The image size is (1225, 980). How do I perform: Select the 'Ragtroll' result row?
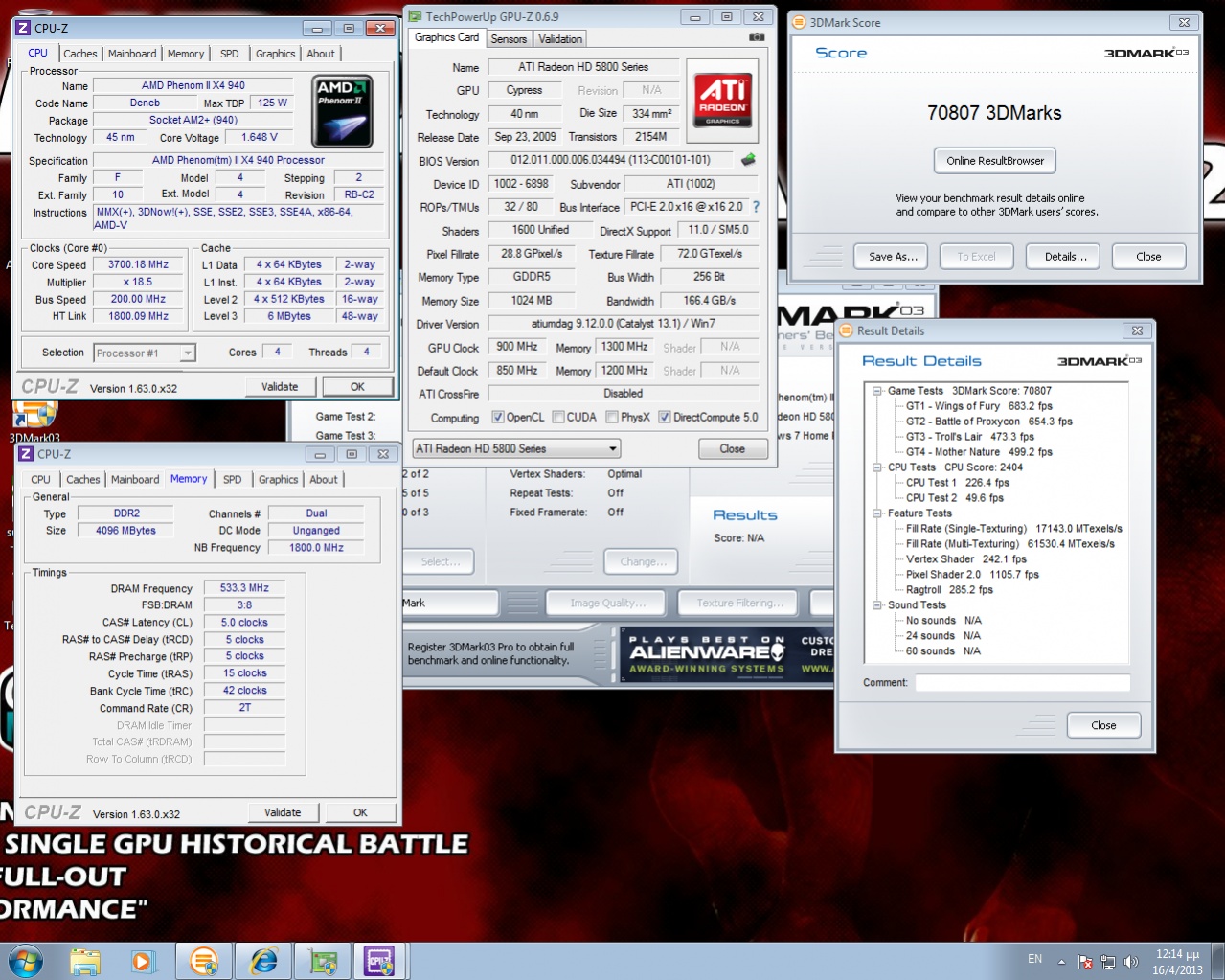coord(949,590)
